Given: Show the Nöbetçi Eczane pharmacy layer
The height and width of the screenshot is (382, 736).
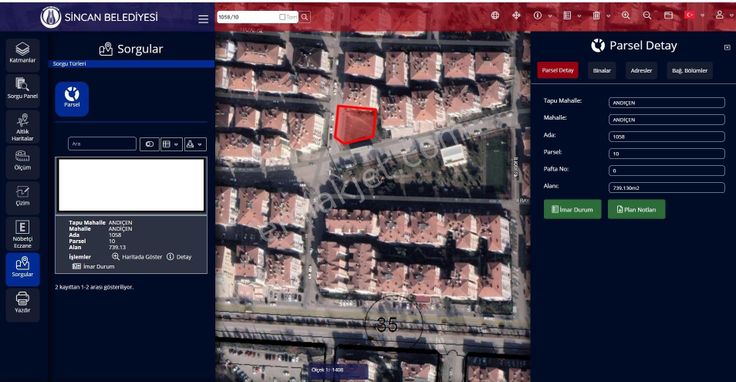Looking at the screenshot, I should (x=23, y=234).
